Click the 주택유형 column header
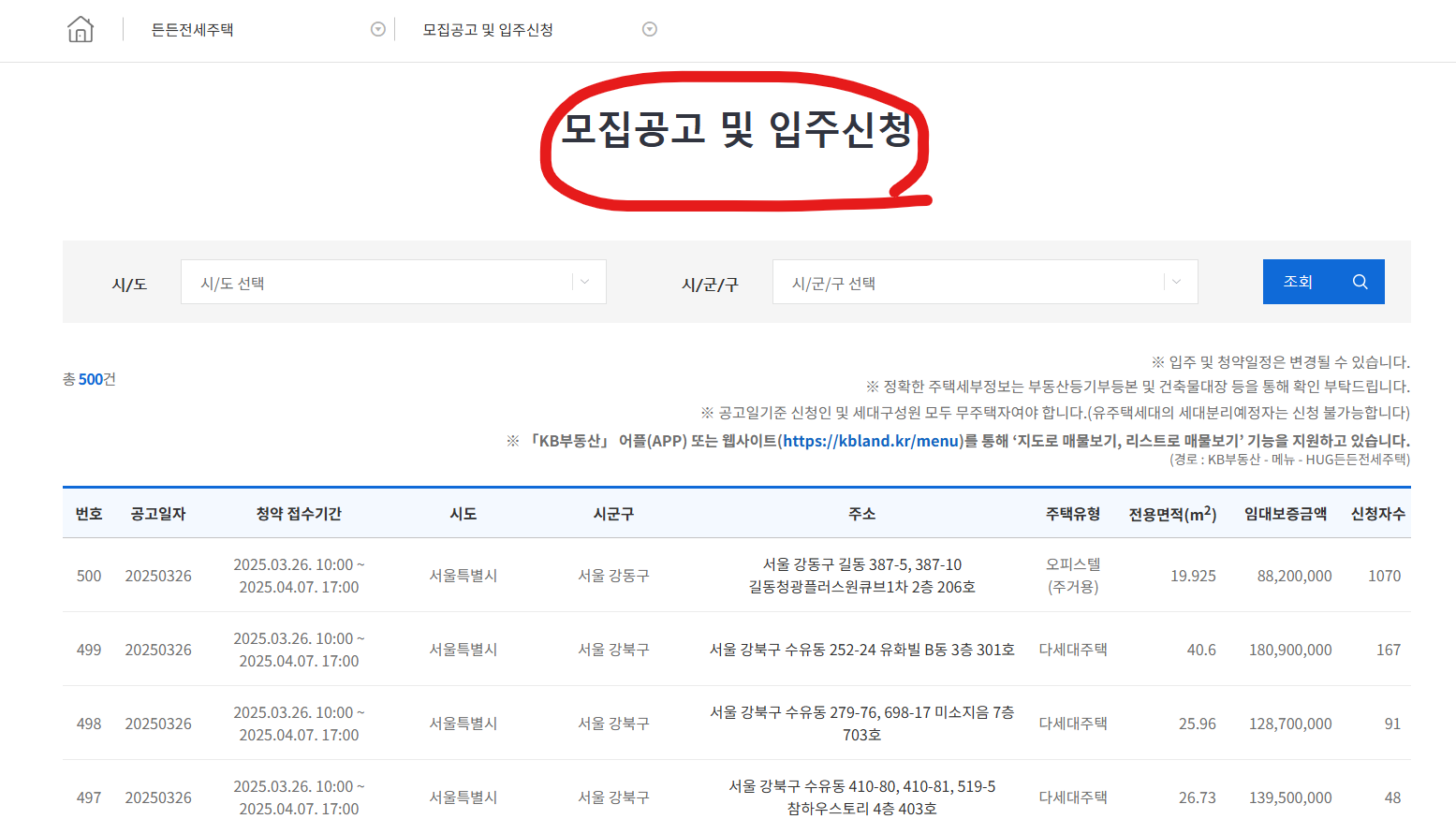This screenshot has width=1456, height=819. [x=1072, y=513]
